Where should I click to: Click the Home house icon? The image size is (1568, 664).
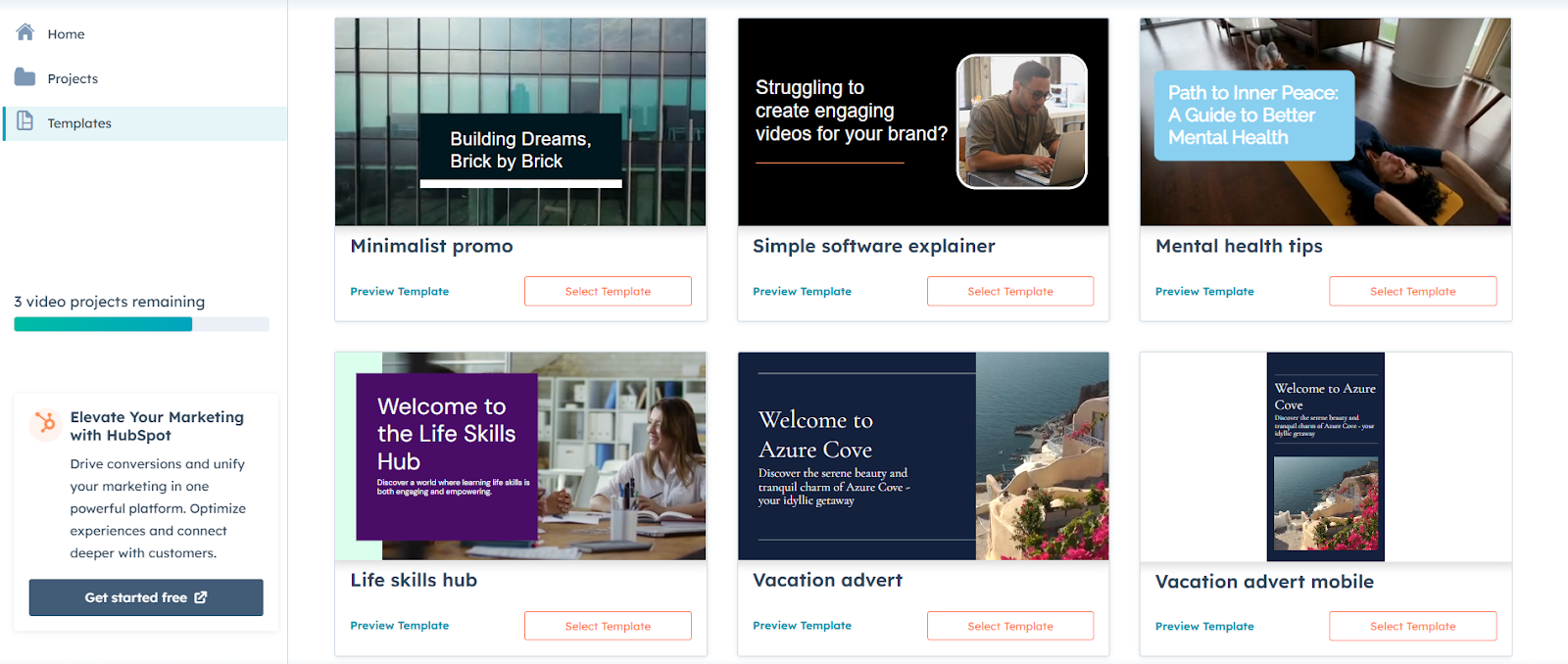pyautogui.click(x=25, y=32)
